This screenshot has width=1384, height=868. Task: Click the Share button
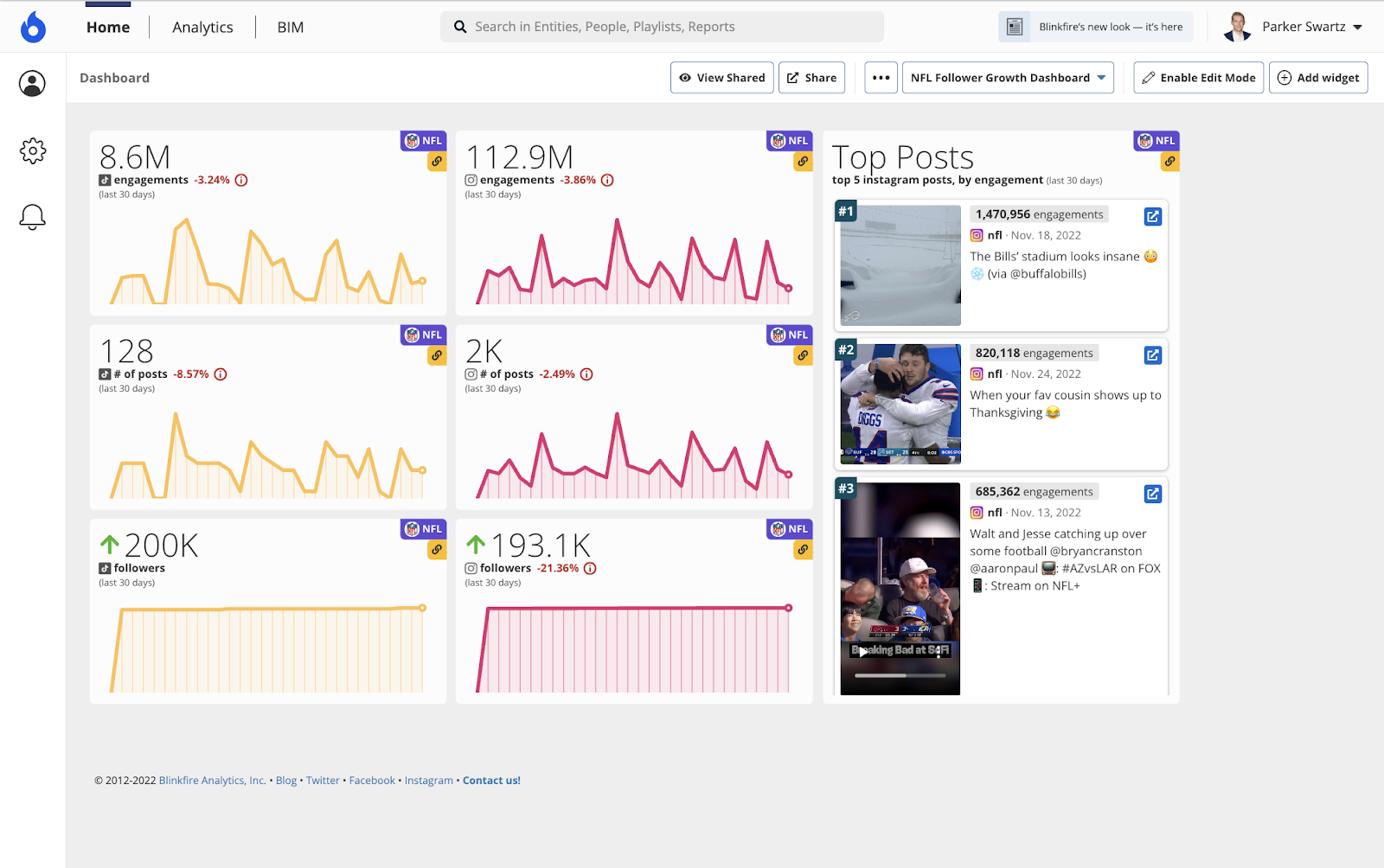point(811,78)
